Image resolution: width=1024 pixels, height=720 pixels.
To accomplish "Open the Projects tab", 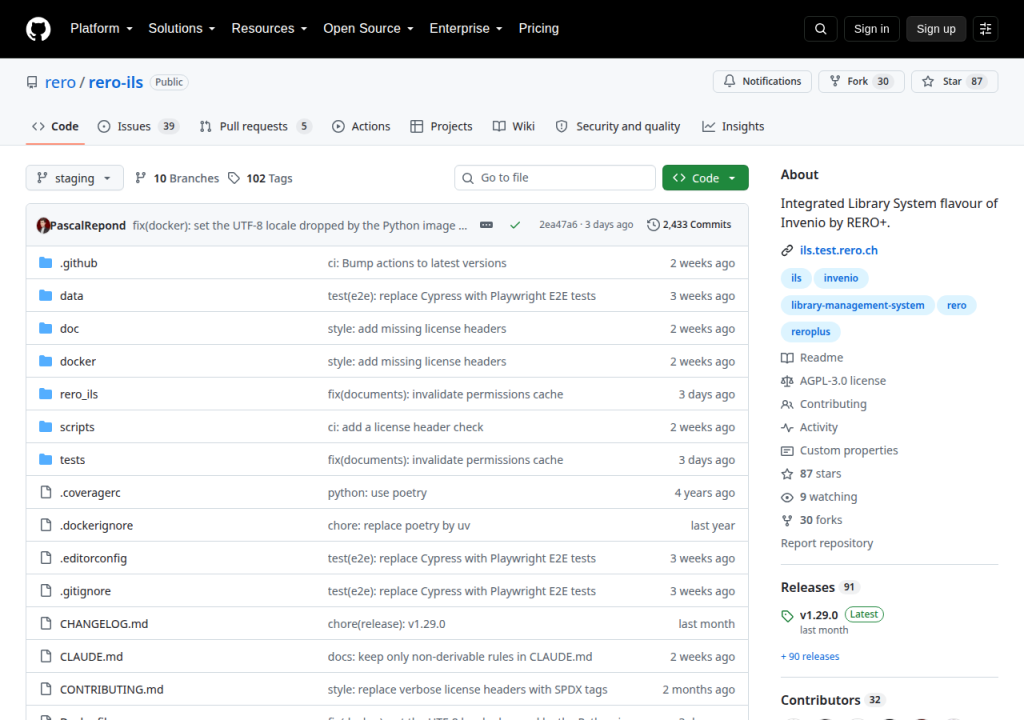I will (x=441, y=126).
